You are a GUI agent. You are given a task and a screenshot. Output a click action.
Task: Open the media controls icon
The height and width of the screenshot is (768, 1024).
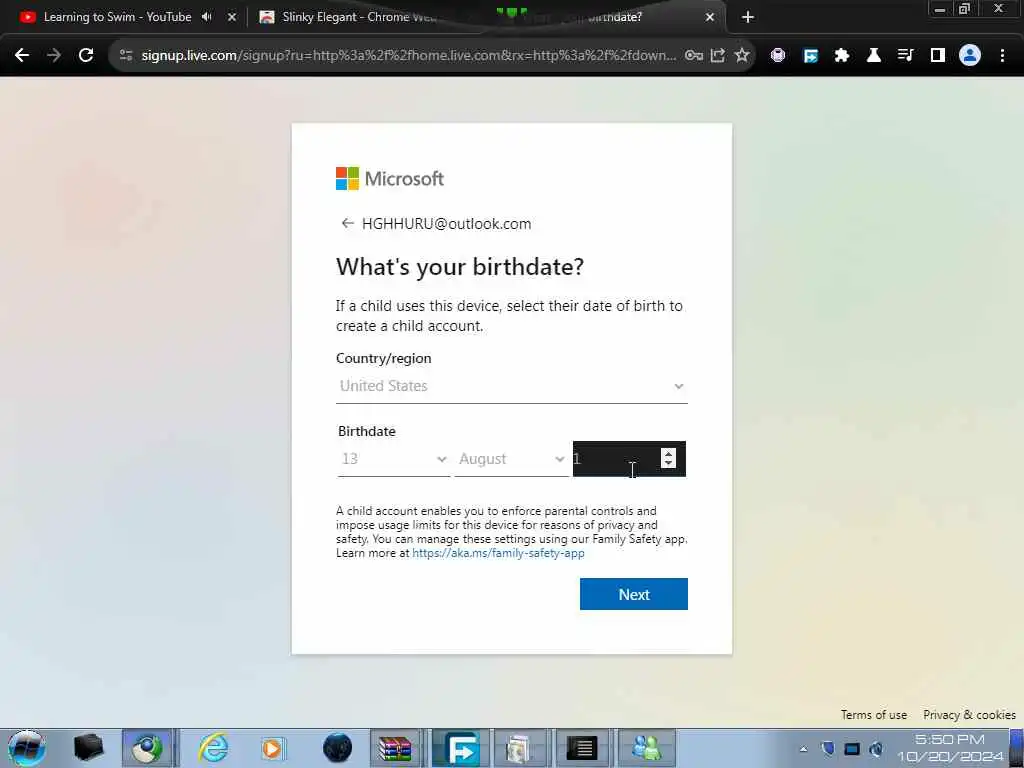click(x=906, y=56)
